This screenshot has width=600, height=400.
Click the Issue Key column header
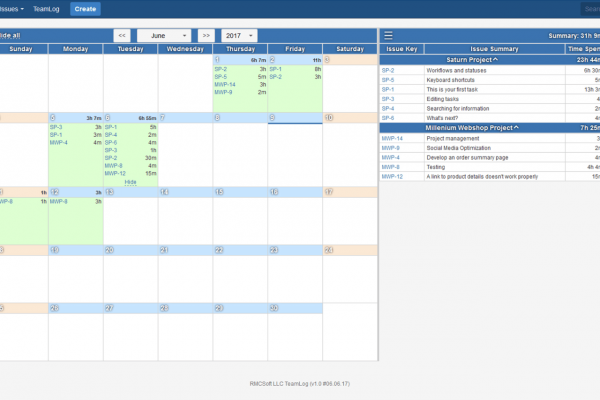click(x=401, y=49)
